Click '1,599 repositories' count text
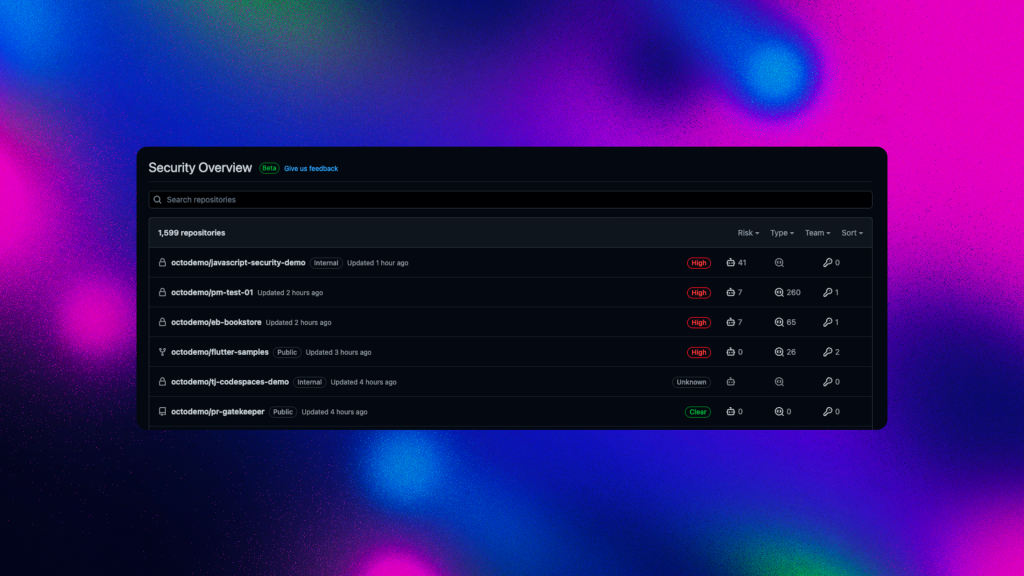The image size is (1024, 576). pyautogui.click(x=191, y=233)
